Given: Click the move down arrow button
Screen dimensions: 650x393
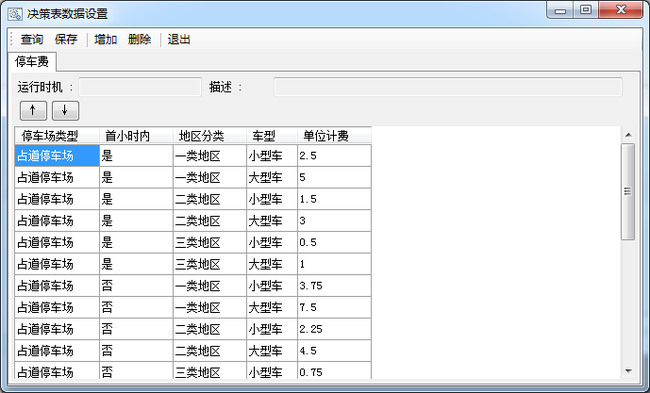Looking at the screenshot, I should point(65,111).
